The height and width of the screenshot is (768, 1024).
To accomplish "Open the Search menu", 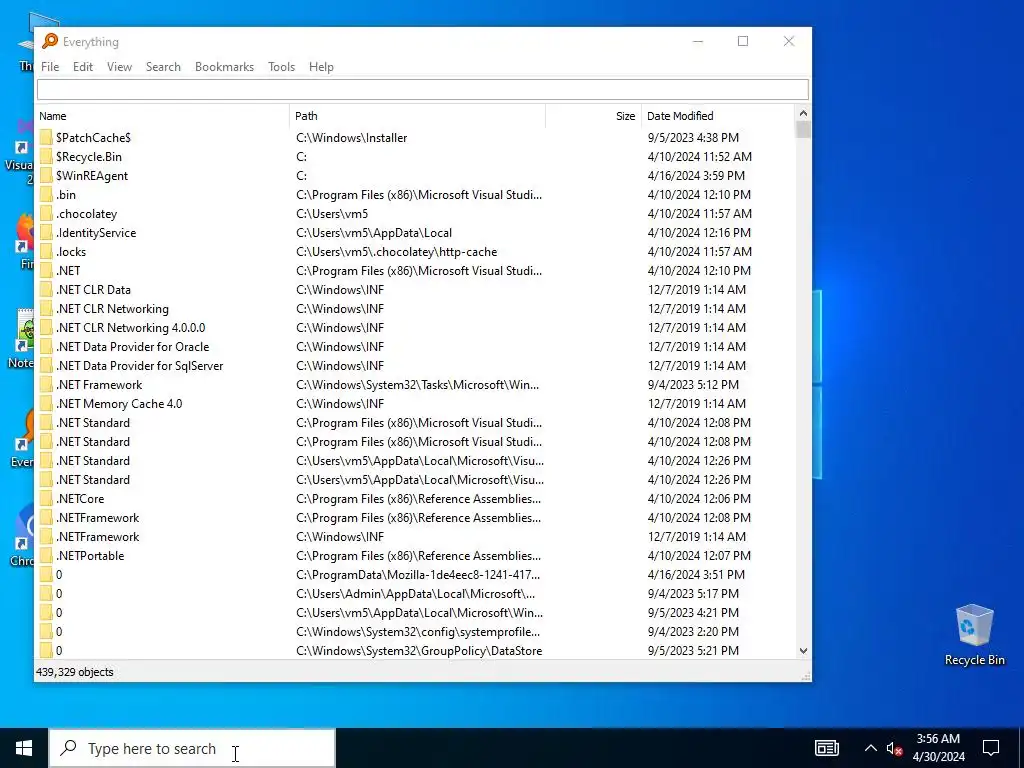I will [x=163, y=67].
